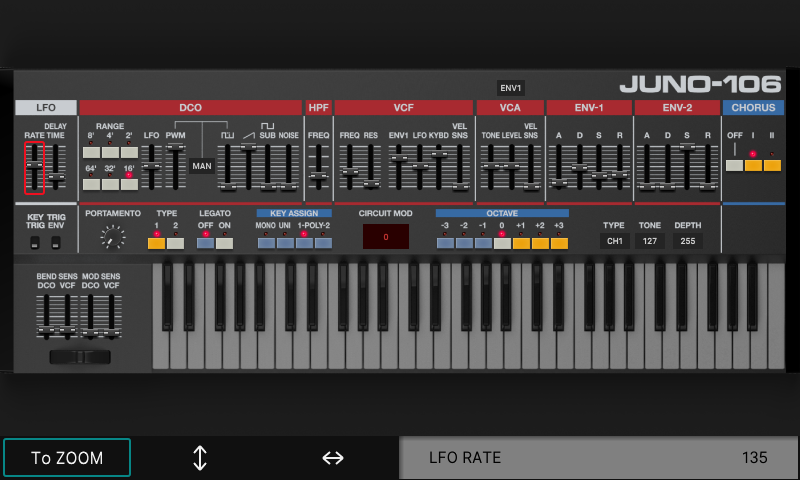The height and width of the screenshot is (480, 800).
Task: Toggle DCO range 32' button
Action: coord(110,184)
